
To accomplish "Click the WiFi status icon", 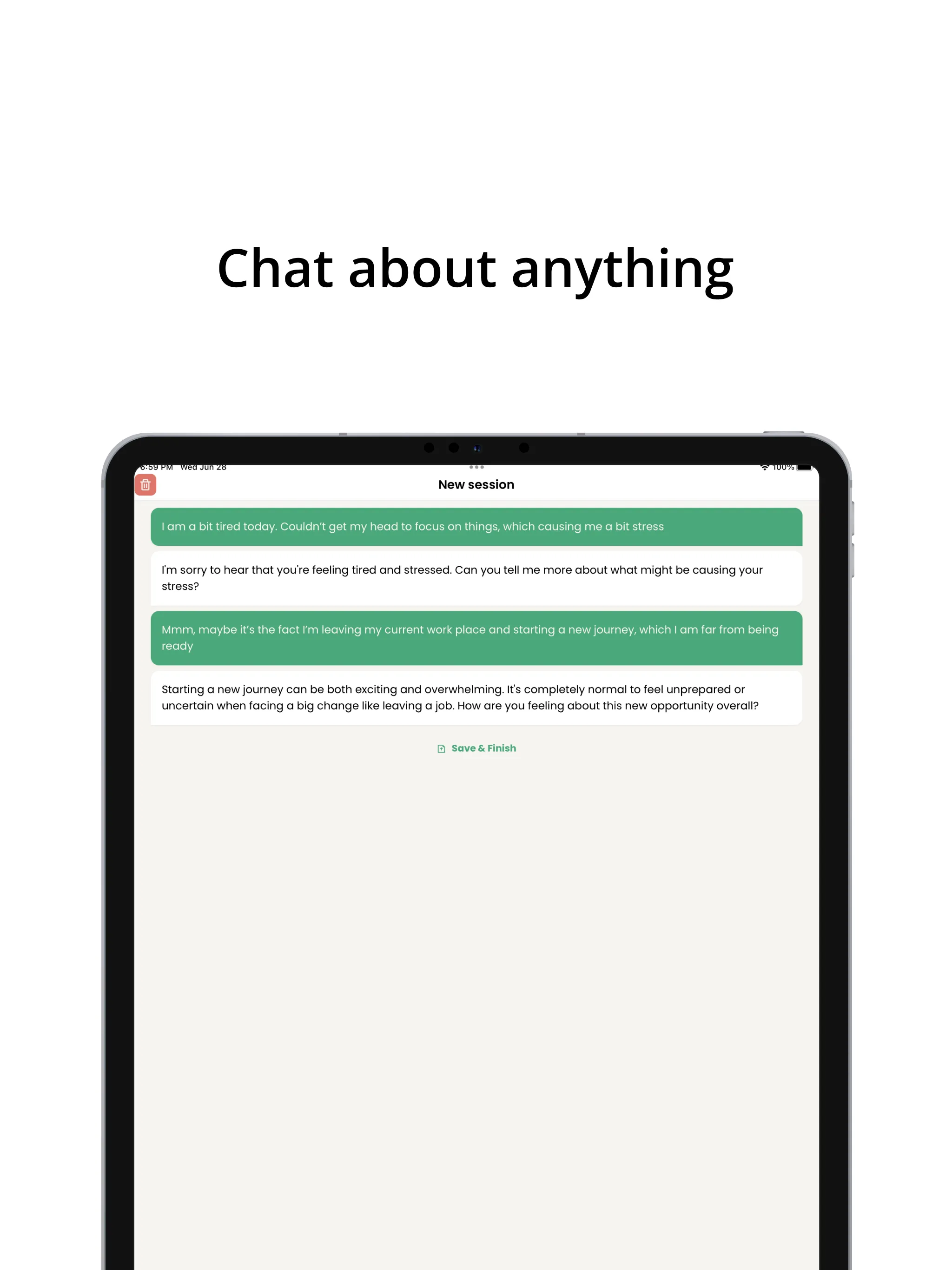I will tap(763, 468).
